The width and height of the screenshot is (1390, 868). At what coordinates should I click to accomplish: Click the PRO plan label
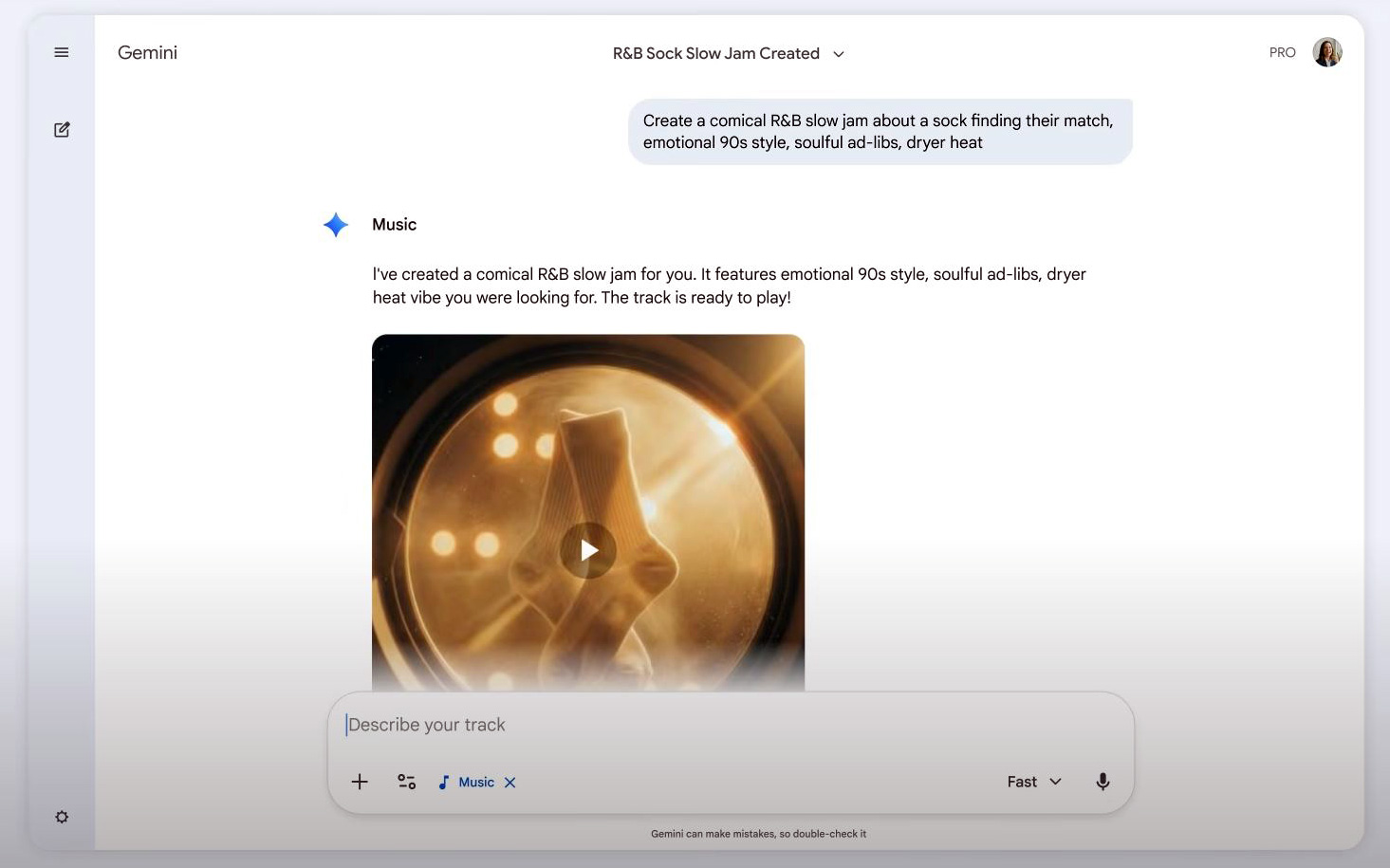click(x=1282, y=53)
